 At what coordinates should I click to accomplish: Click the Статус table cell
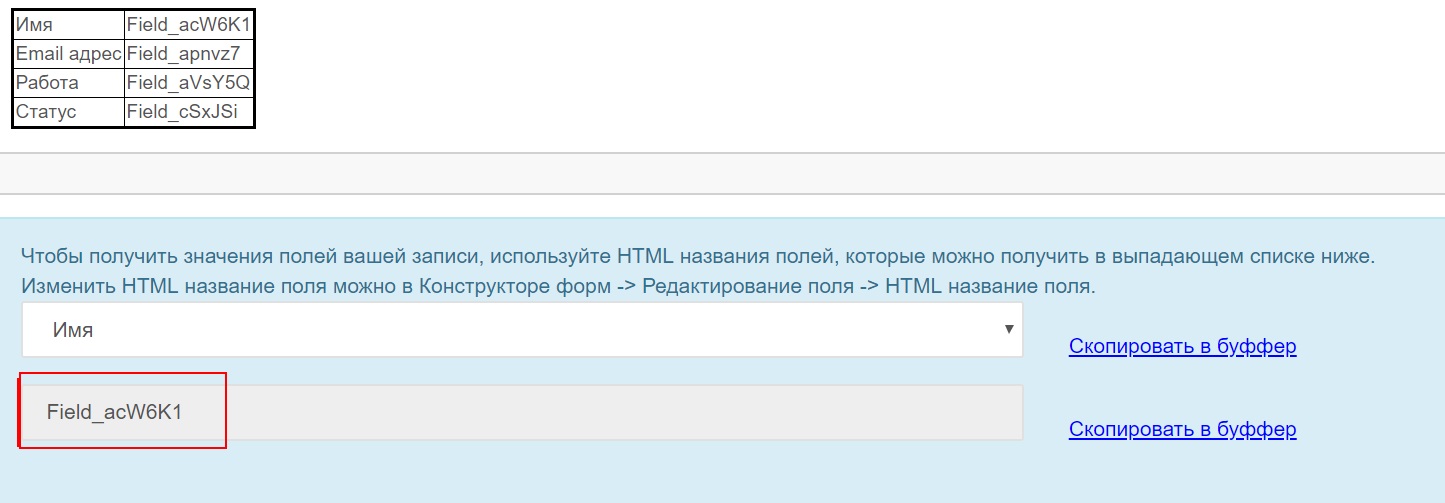(x=68, y=112)
